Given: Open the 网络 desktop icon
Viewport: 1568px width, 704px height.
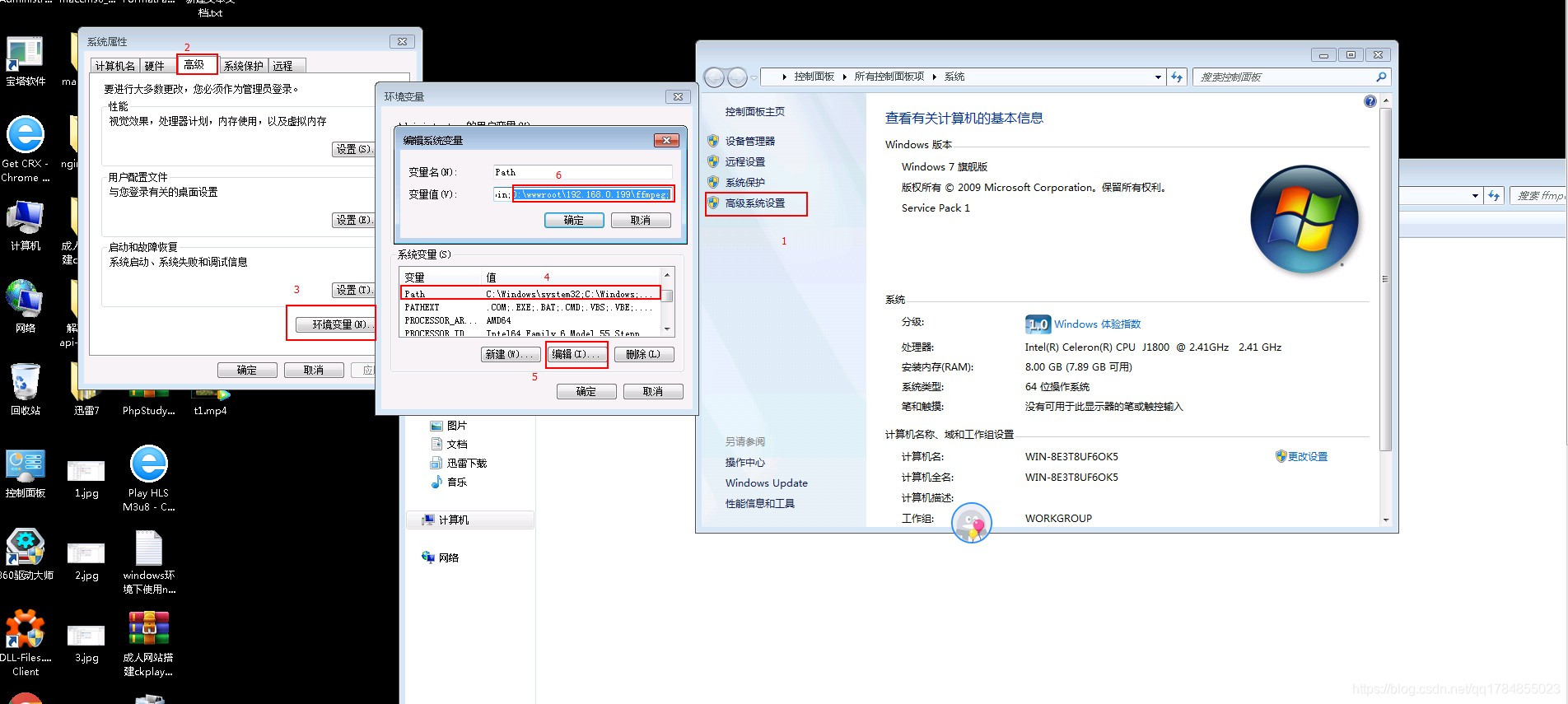Looking at the screenshot, I should pyautogui.click(x=25, y=307).
